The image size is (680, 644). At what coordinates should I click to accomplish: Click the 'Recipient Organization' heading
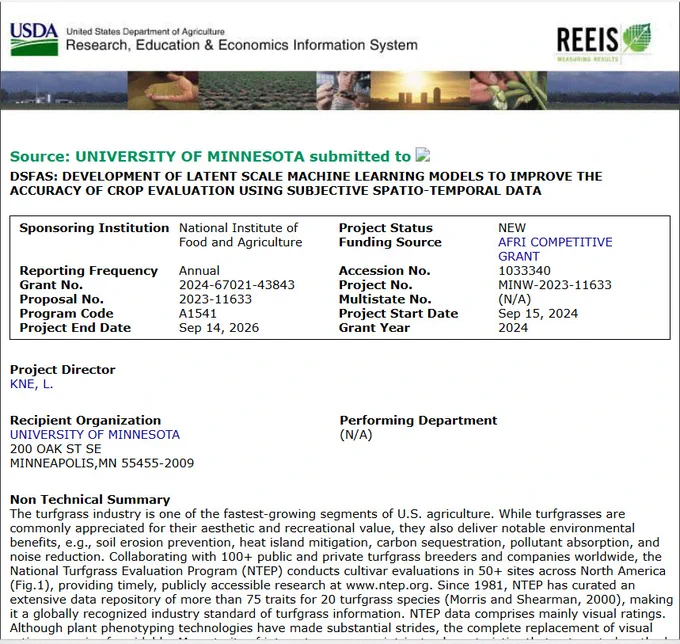(x=85, y=420)
